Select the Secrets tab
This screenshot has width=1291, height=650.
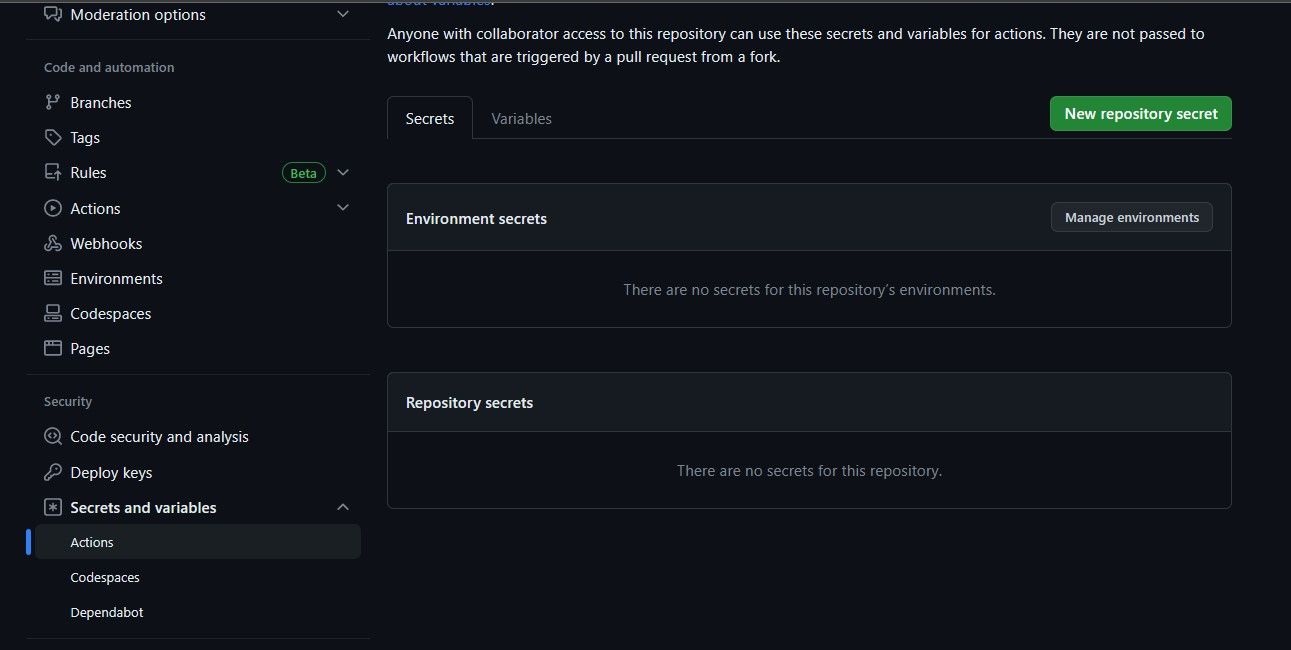pyautogui.click(x=429, y=118)
